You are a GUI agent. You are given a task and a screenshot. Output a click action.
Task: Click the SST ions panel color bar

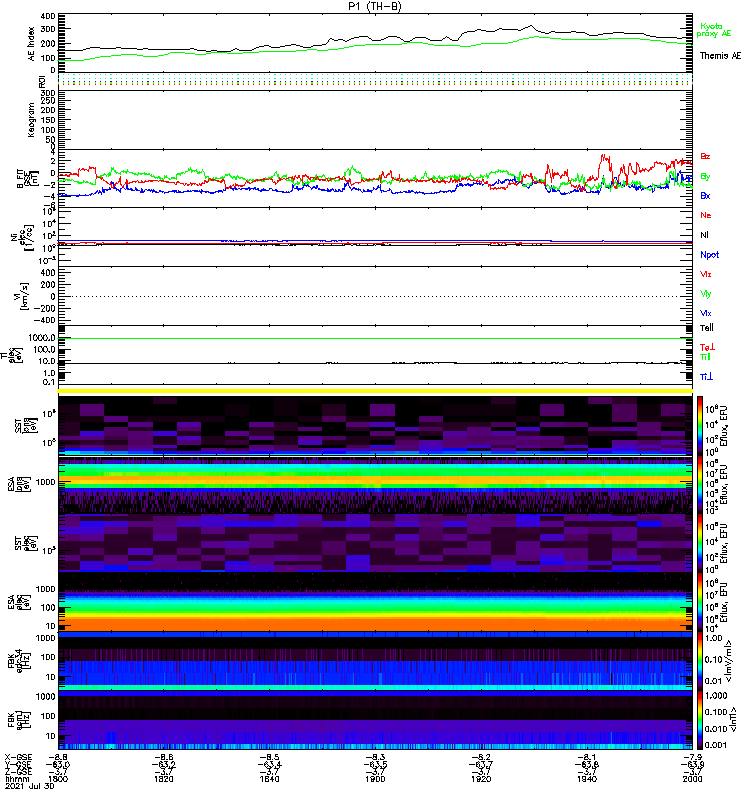pyautogui.click(x=700, y=425)
